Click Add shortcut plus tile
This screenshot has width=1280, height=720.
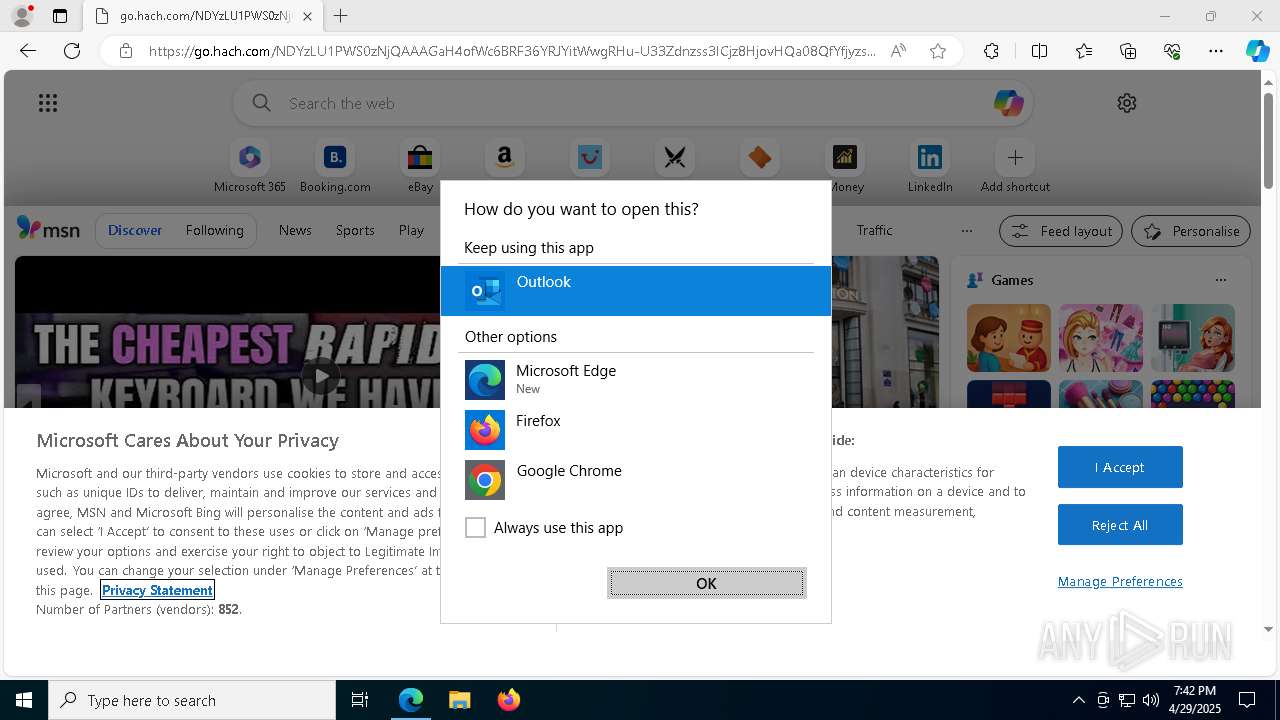(1015, 167)
